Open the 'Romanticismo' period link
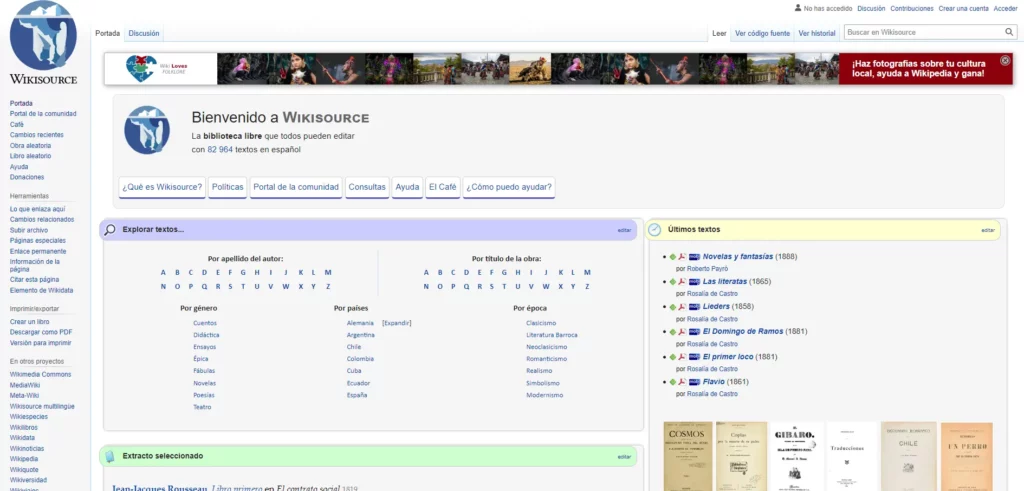1024x491 pixels. point(547,359)
